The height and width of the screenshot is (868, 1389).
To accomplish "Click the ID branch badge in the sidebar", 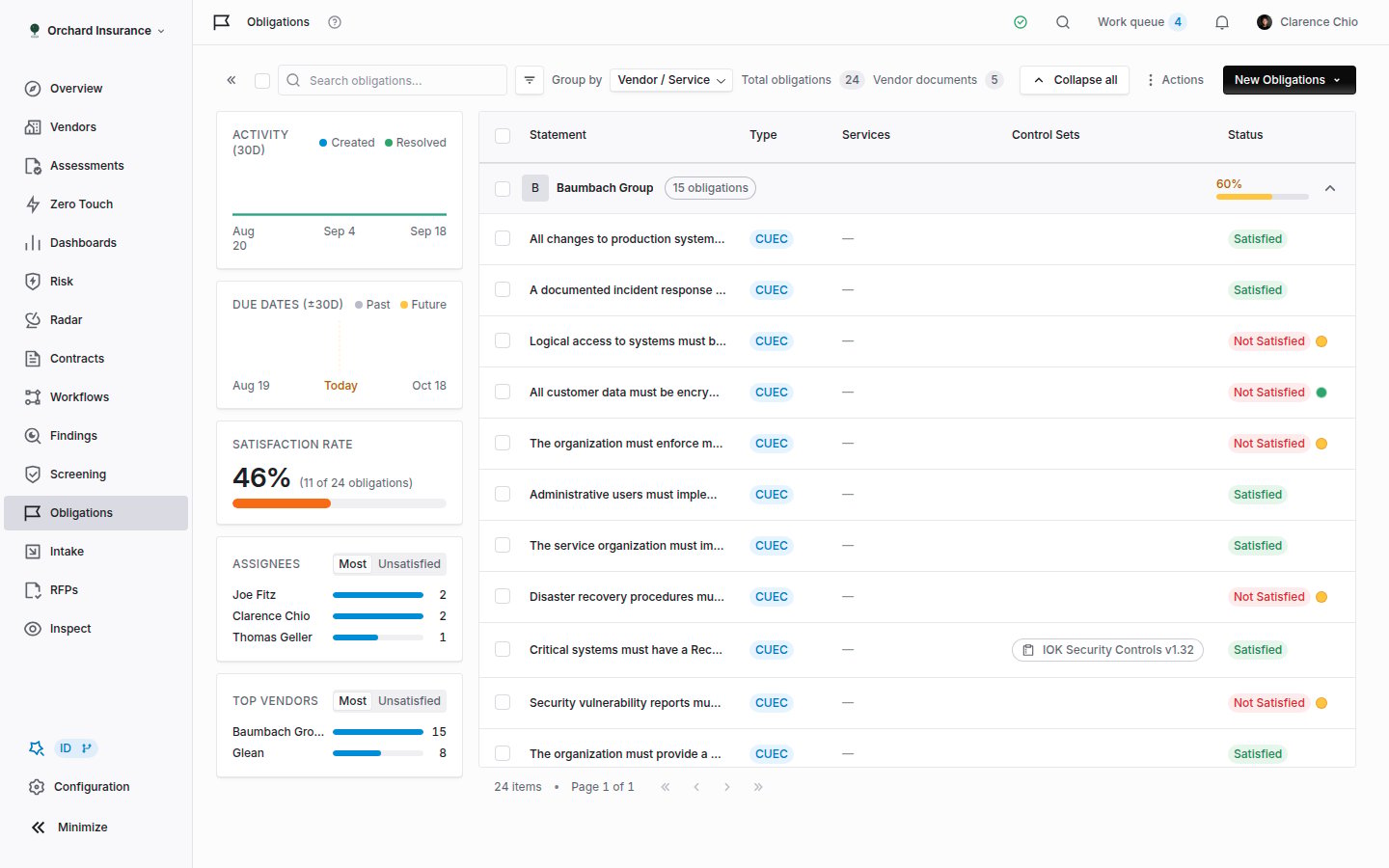I will (x=75, y=748).
